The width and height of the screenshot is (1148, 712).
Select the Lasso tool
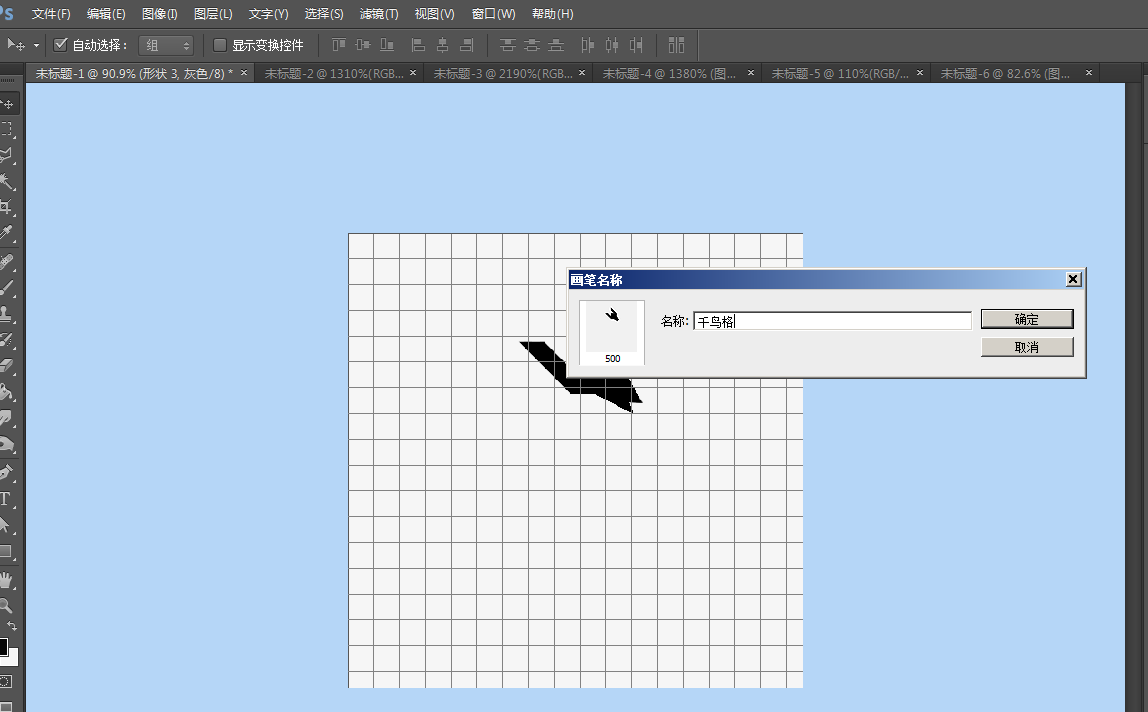tap(7, 155)
